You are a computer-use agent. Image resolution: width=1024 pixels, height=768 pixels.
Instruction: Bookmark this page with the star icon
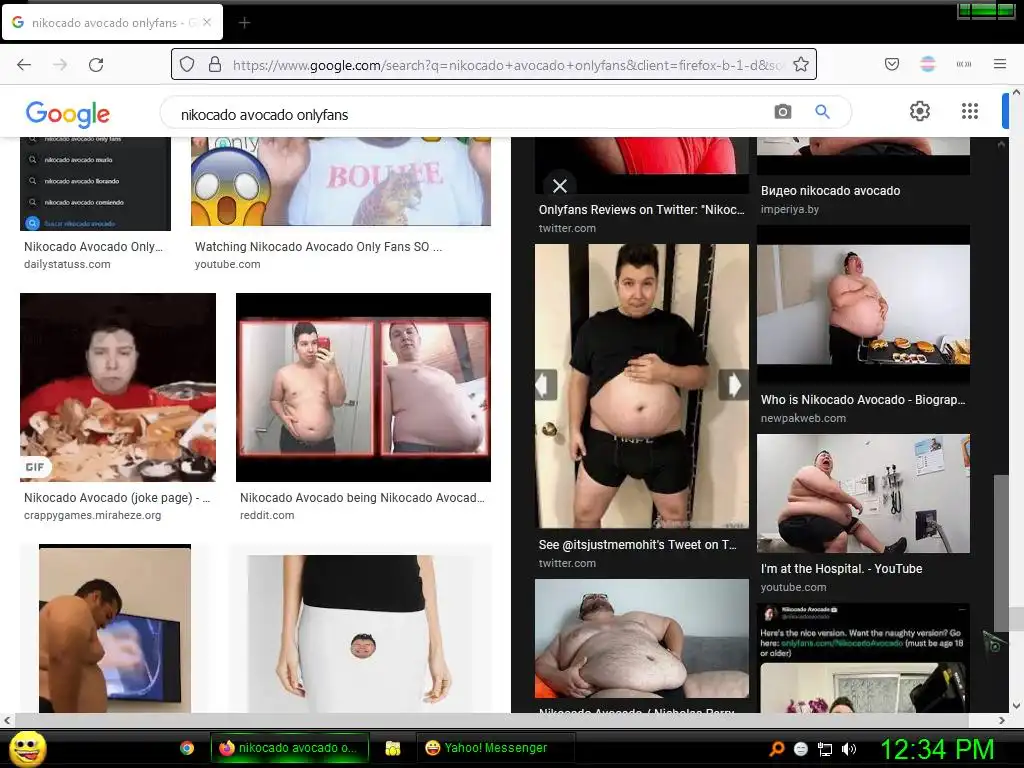click(x=801, y=64)
